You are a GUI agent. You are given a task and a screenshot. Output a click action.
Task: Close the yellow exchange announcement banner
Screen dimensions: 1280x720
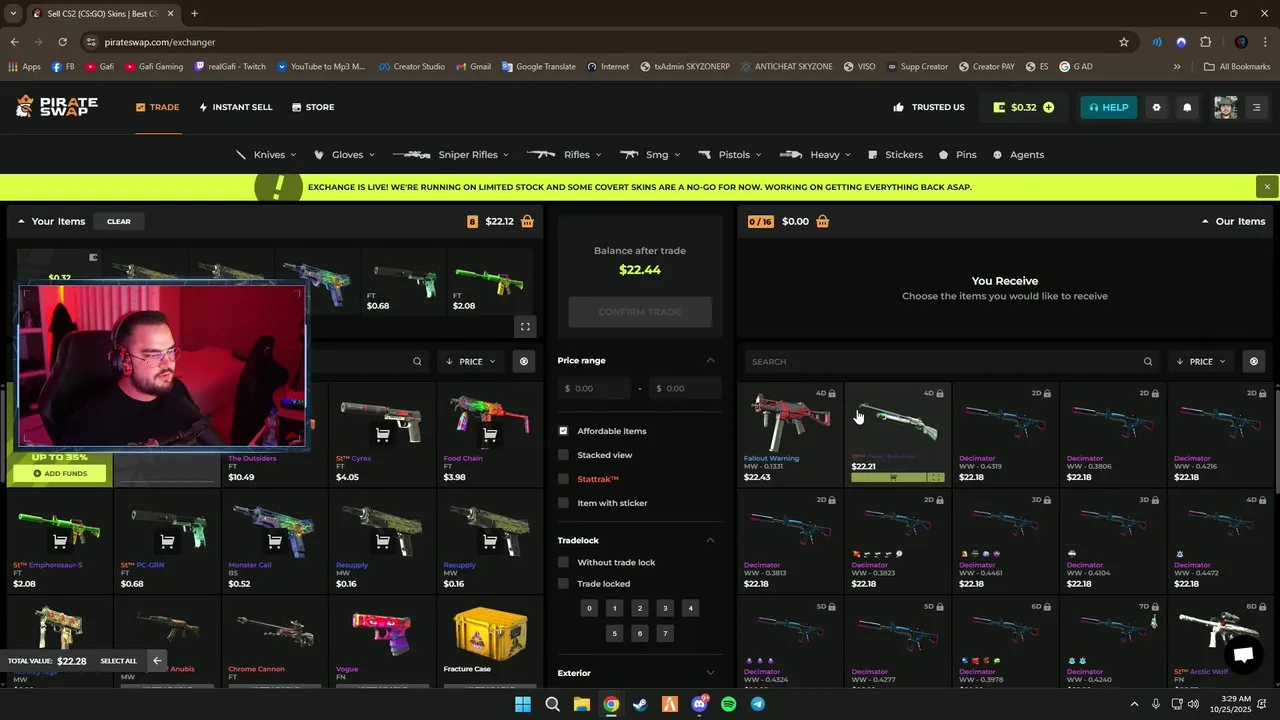[x=1267, y=187]
